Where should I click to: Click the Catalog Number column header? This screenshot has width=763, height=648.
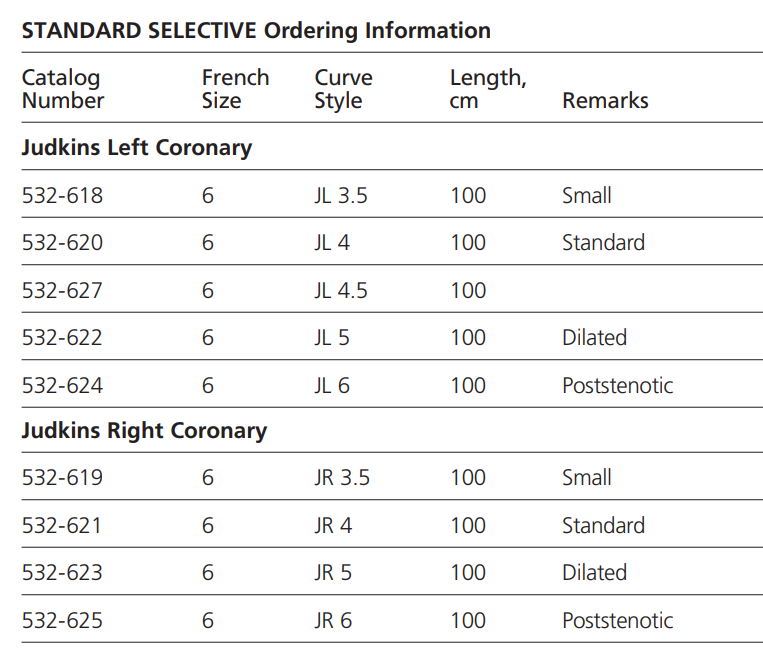62,89
